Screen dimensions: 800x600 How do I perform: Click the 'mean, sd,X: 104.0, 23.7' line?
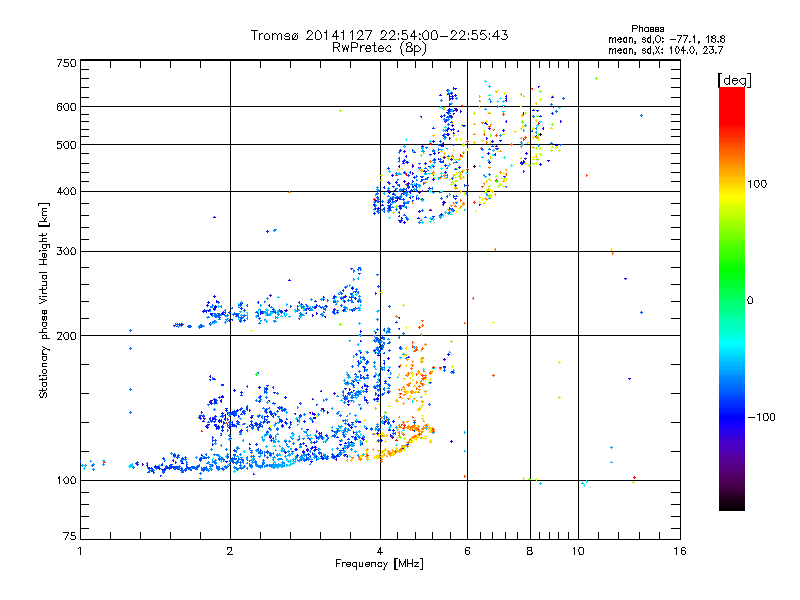[665, 50]
